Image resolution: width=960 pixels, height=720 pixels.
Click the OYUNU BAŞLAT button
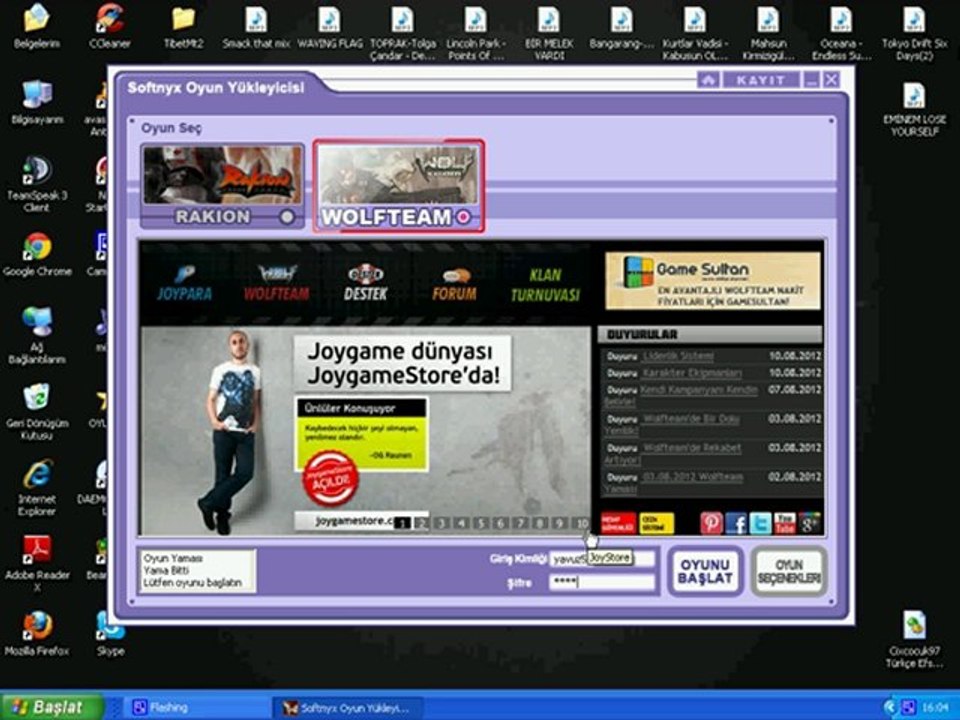[x=705, y=571]
